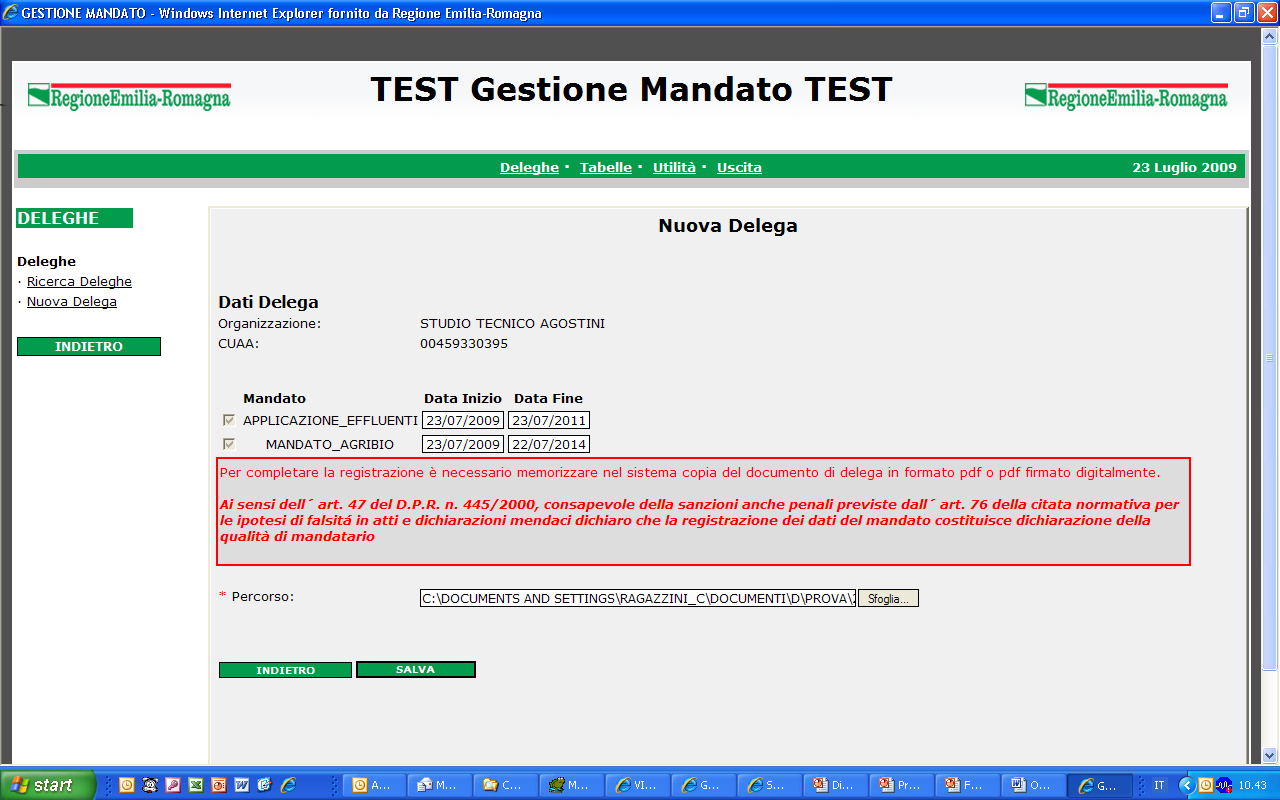Launch Excel from quick launch
The image size is (1280, 800).
[195, 785]
